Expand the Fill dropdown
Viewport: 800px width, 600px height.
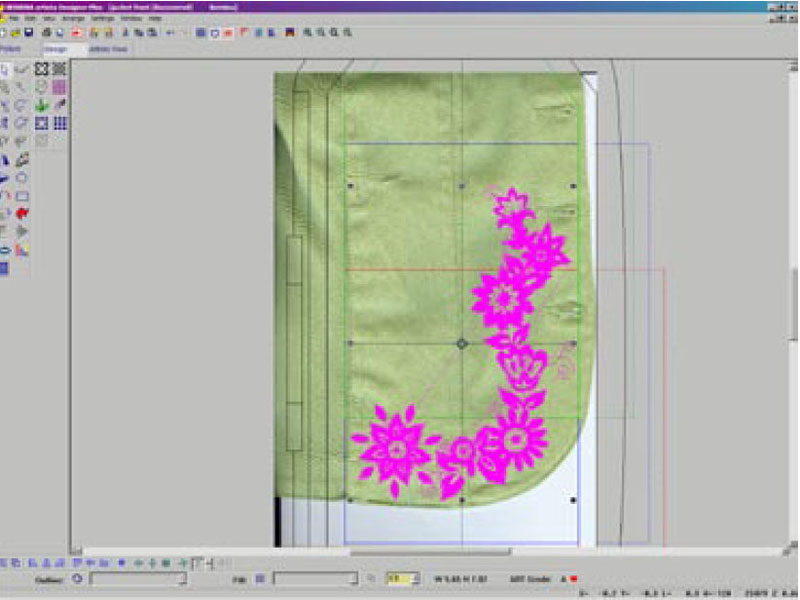(352, 578)
